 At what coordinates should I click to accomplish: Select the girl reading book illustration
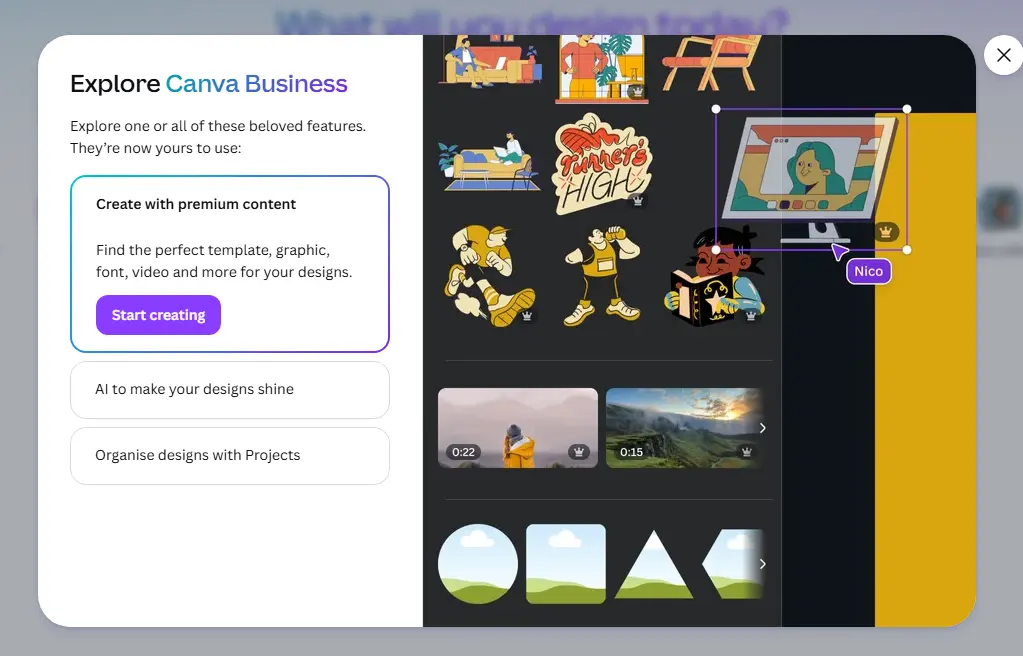[714, 276]
